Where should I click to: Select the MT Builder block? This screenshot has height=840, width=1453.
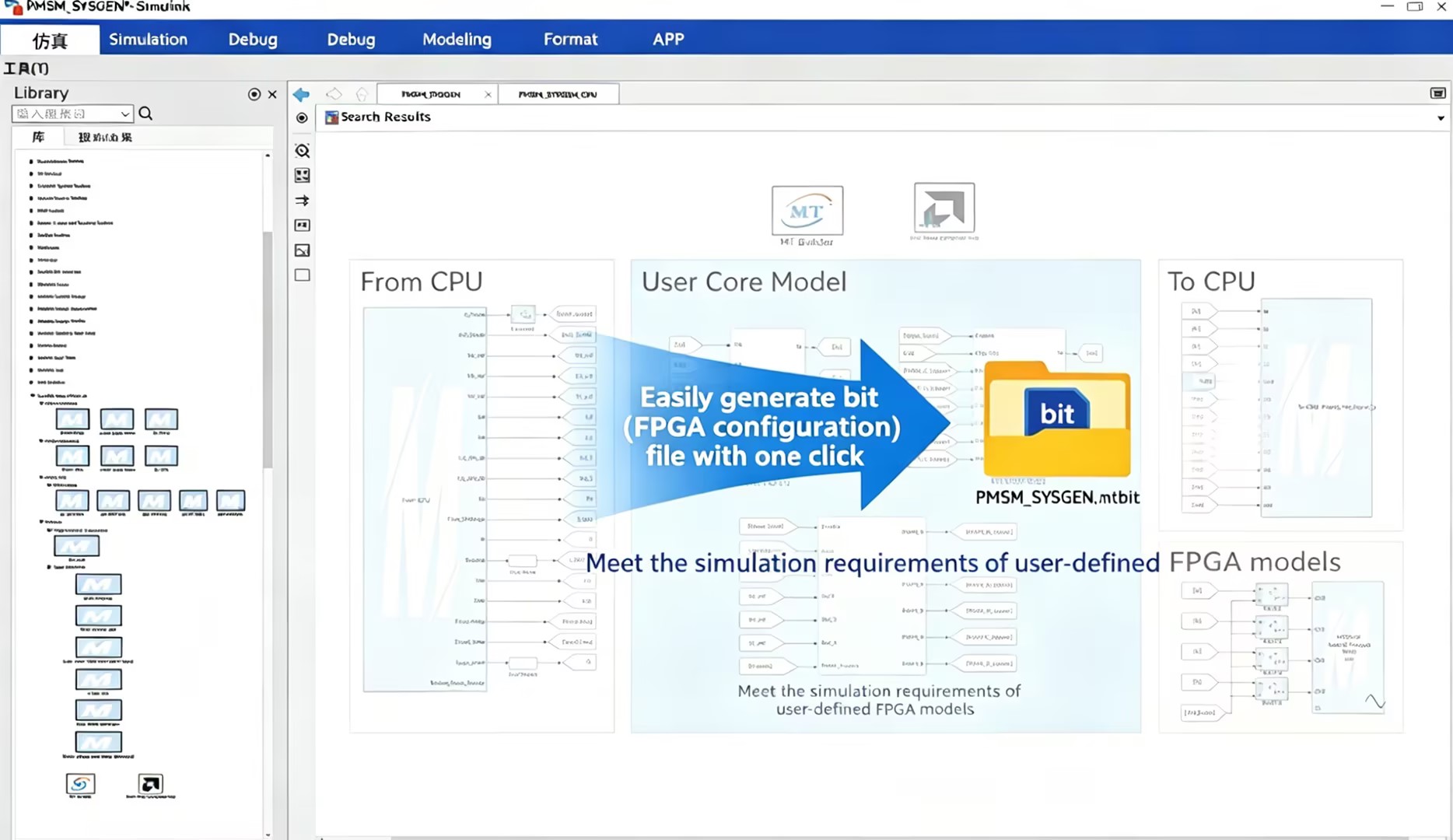pyautogui.click(x=807, y=211)
